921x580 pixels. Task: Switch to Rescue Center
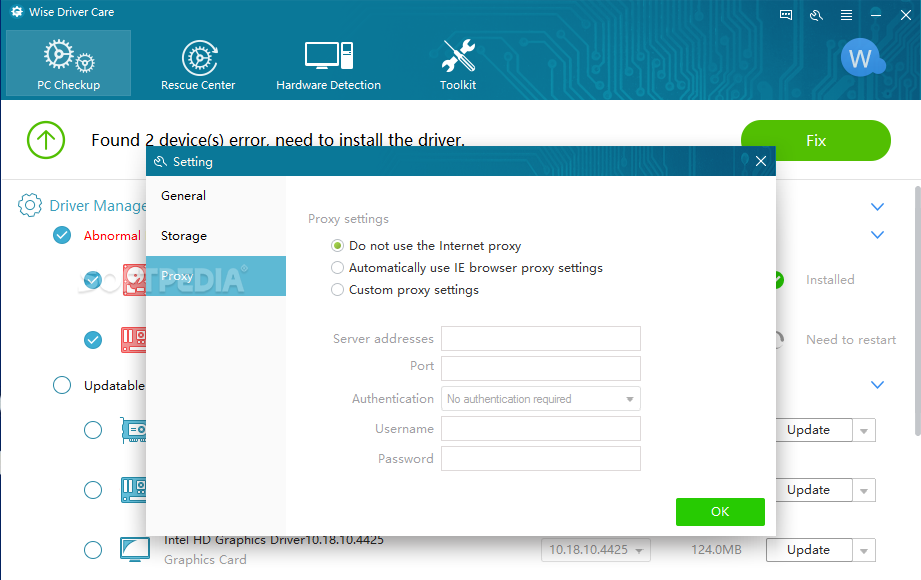[198, 63]
